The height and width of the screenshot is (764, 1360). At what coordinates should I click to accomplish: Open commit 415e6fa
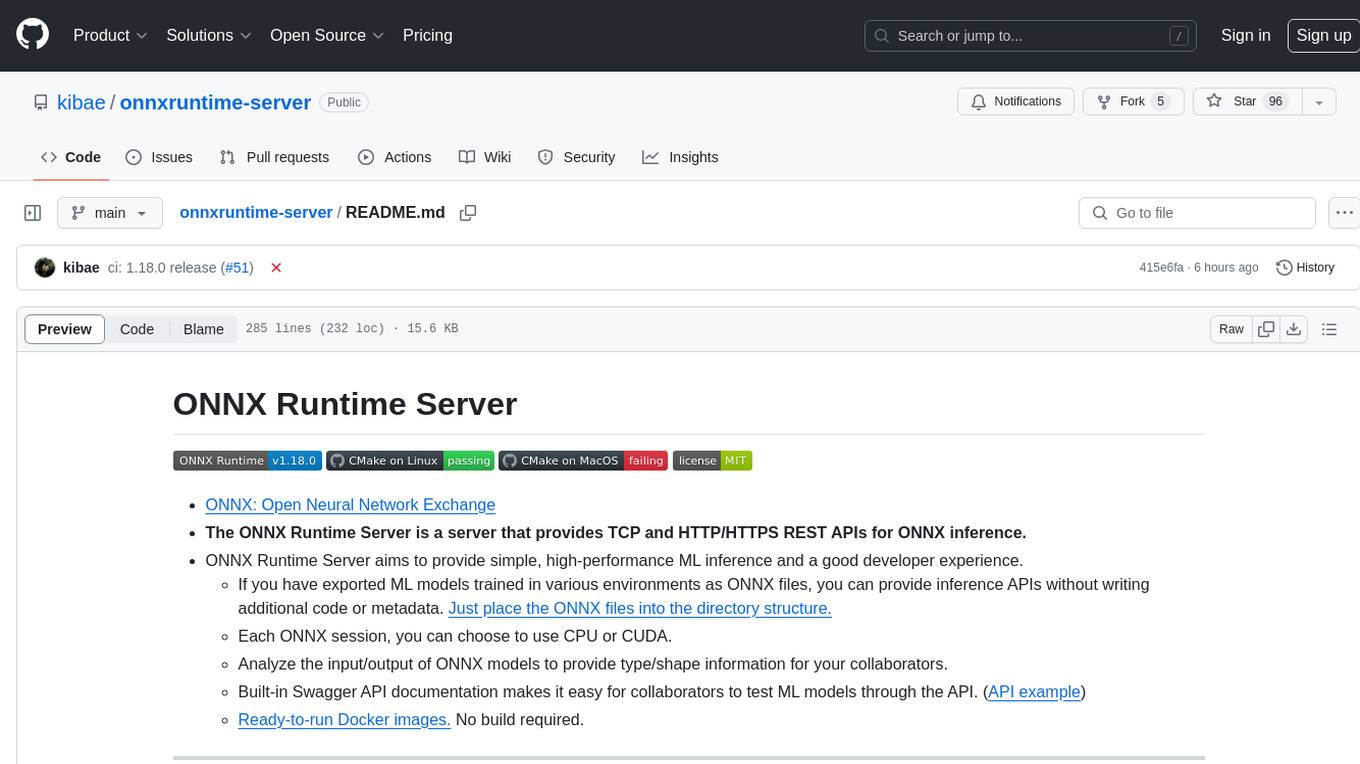(x=1161, y=267)
